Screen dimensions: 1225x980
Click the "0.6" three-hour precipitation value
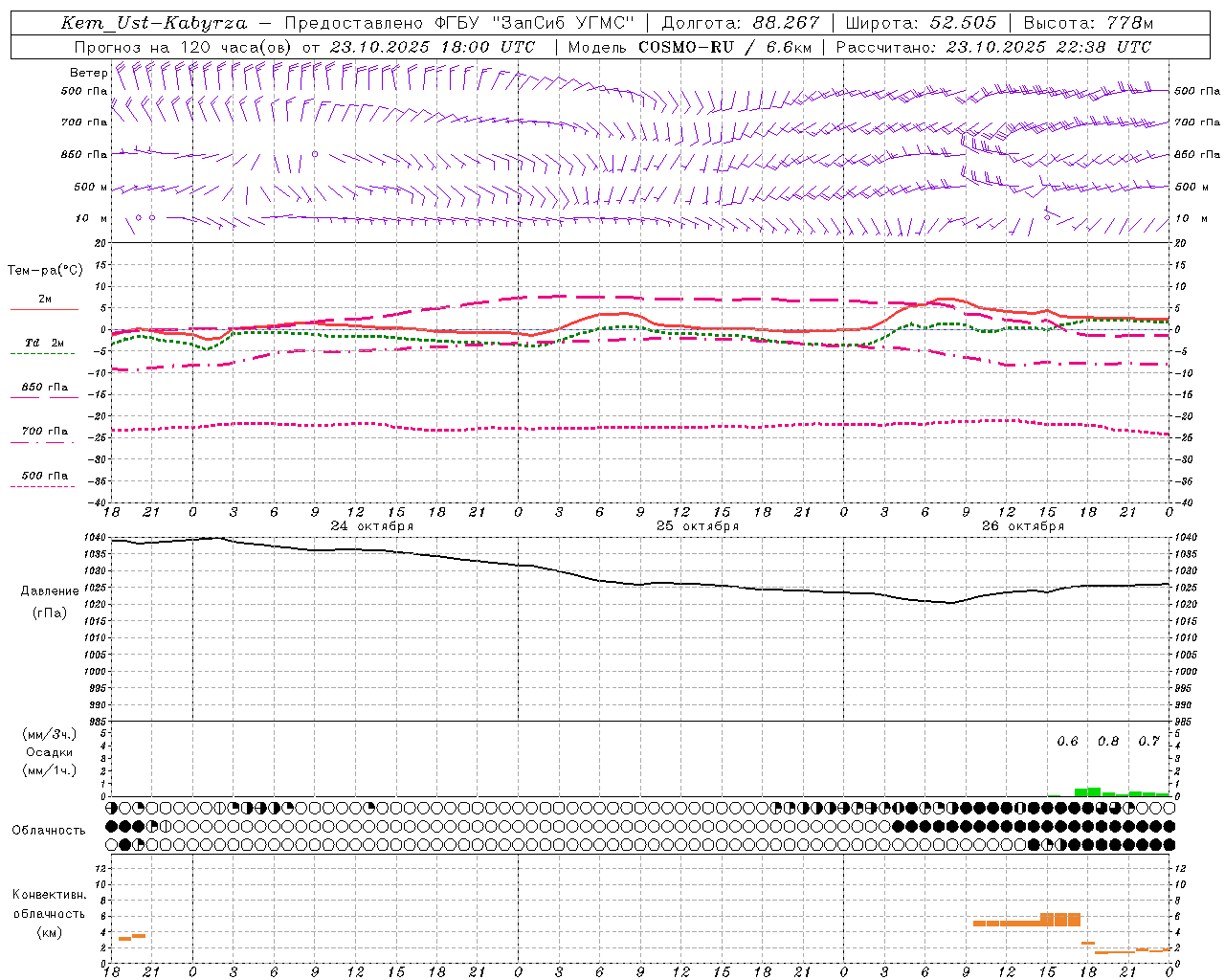[1067, 741]
